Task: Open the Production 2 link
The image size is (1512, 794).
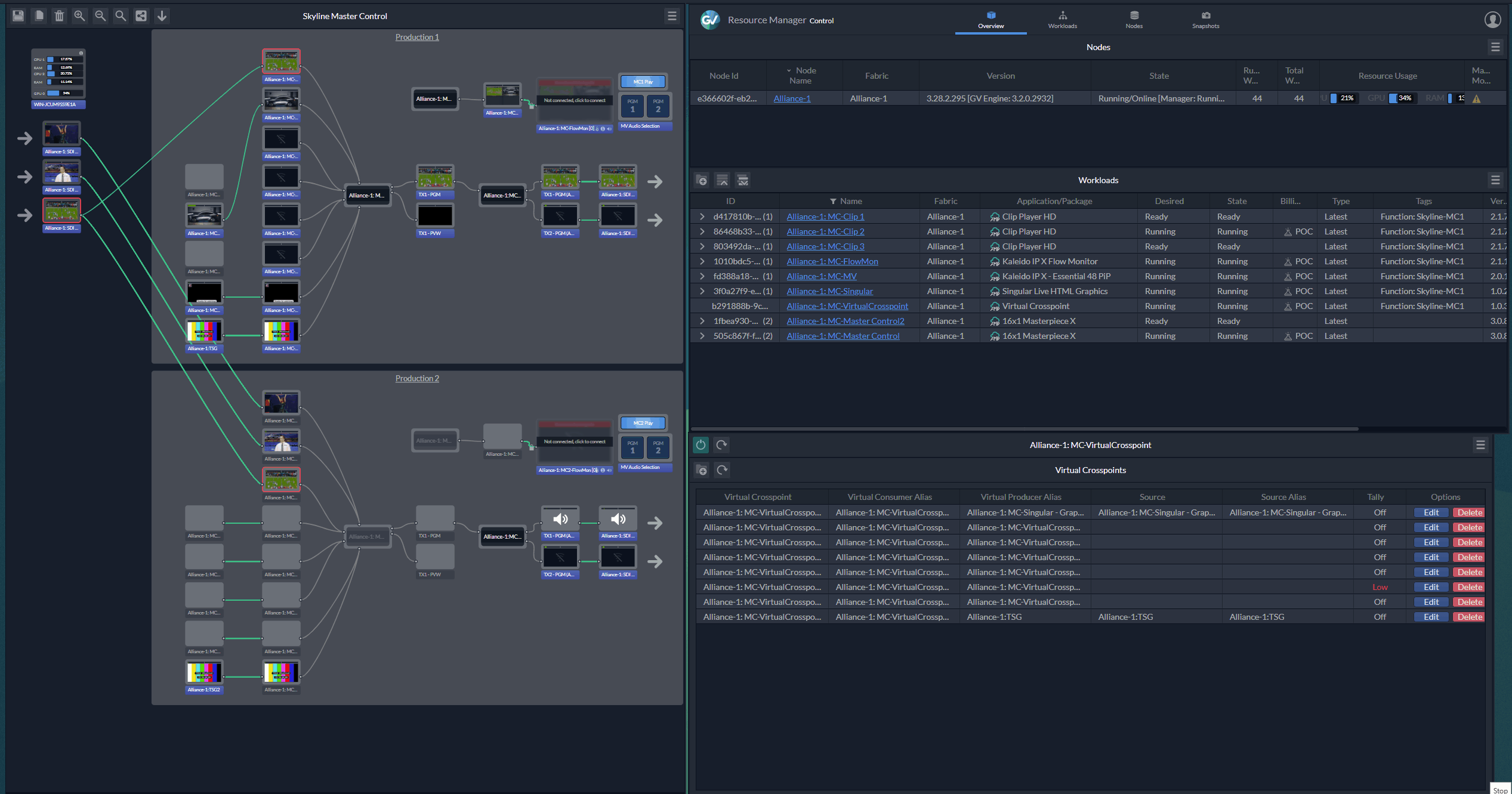Action: 417,378
